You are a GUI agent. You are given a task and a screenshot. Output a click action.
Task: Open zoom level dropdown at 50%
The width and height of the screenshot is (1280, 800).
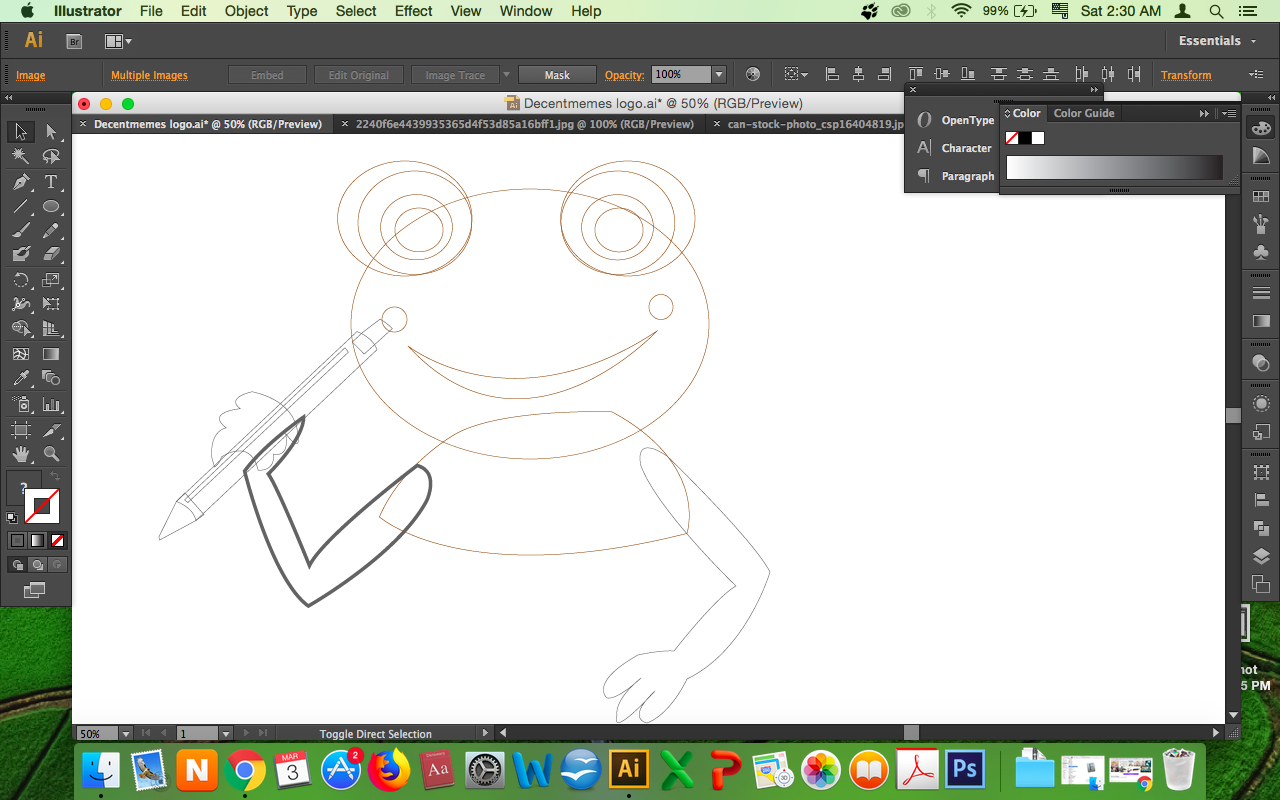pyautogui.click(x=125, y=733)
